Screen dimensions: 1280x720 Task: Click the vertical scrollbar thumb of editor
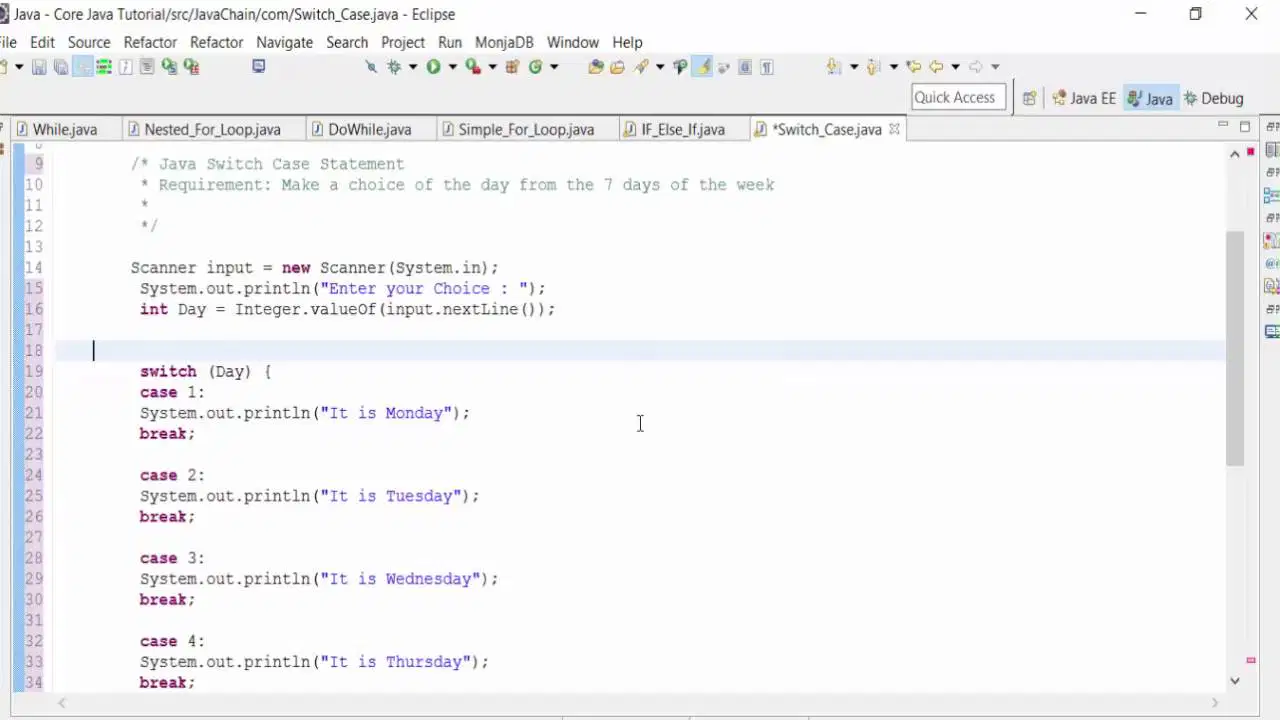coord(1235,347)
